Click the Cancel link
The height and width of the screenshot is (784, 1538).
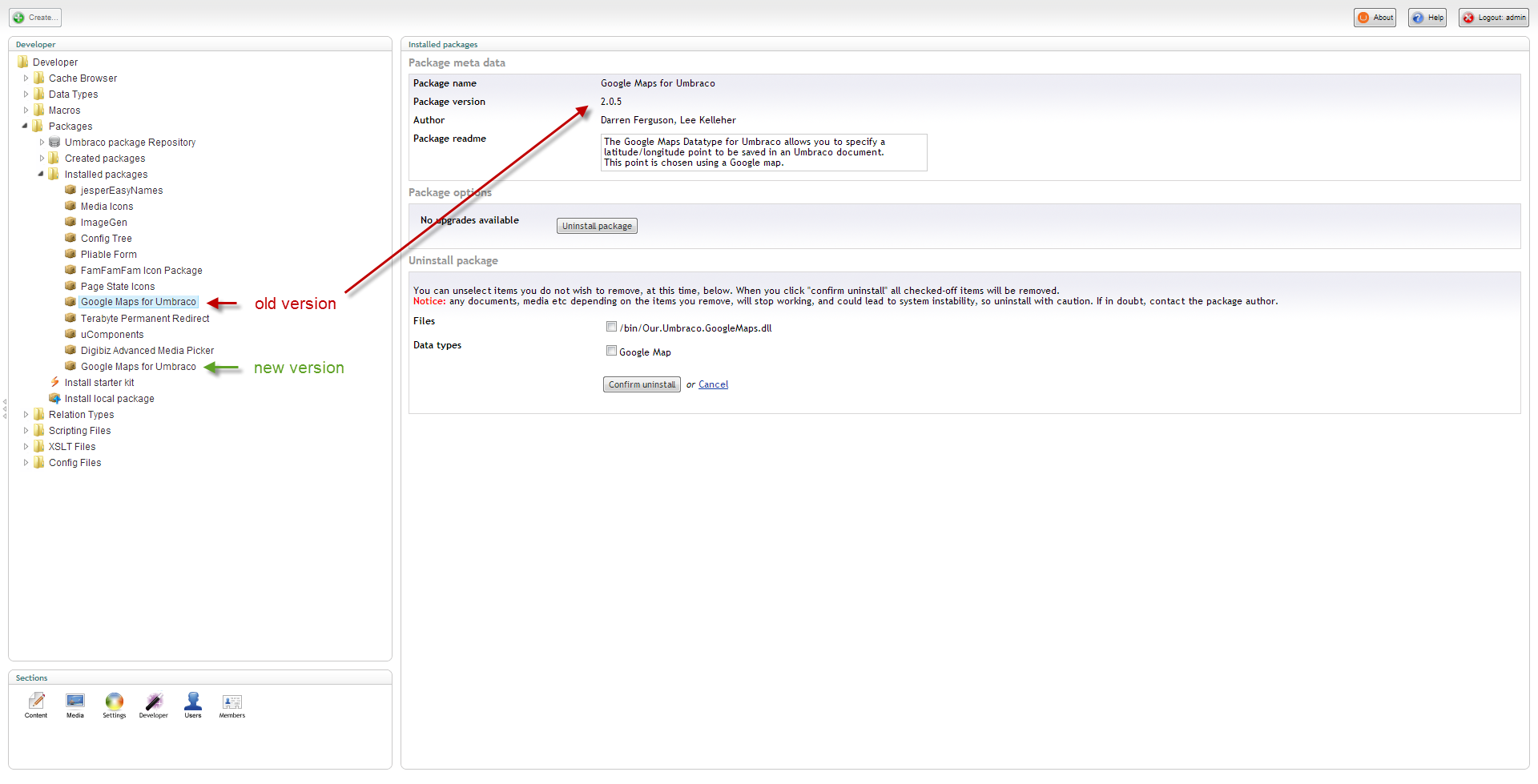(x=713, y=384)
